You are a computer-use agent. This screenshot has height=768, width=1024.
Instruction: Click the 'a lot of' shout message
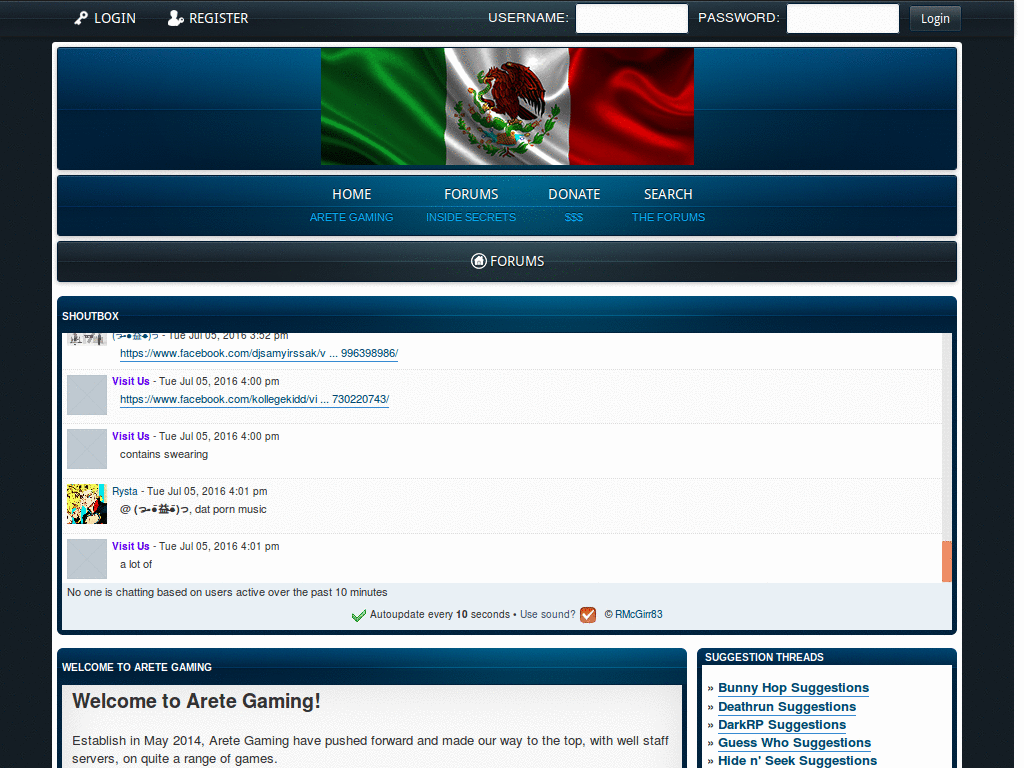click(x=136, y=564)
